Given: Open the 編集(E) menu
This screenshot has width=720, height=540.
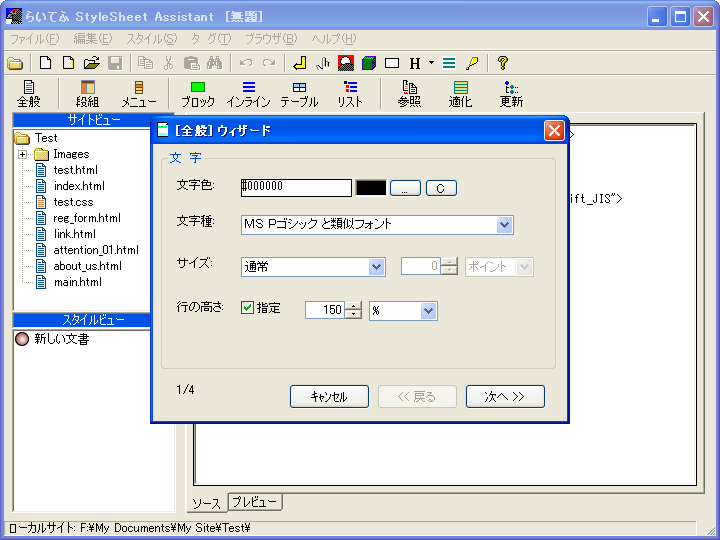Looking at the screenshot, I should [x=93, y=39].
